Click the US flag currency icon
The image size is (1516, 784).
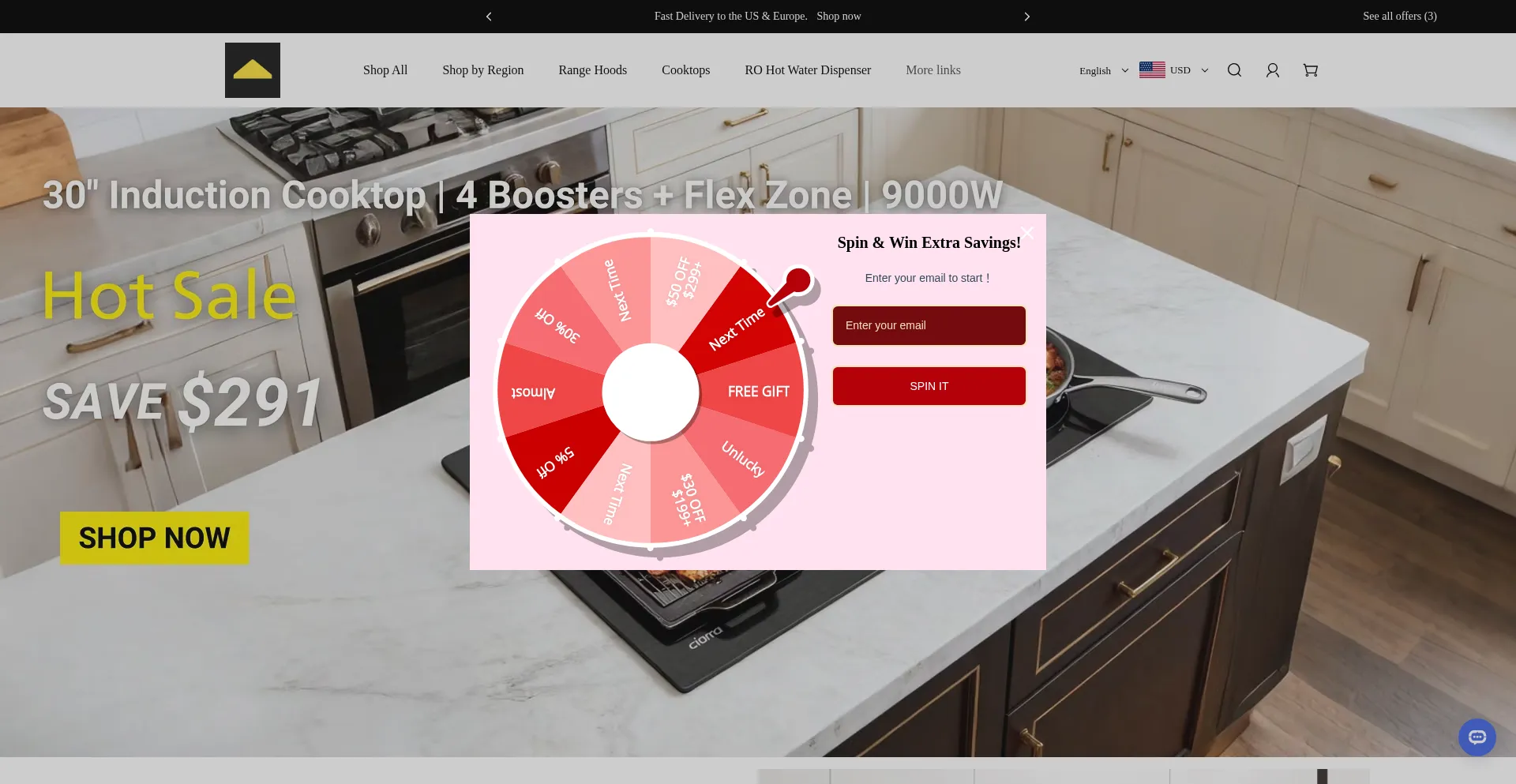pyautogui.click(x=1152, y=70)
